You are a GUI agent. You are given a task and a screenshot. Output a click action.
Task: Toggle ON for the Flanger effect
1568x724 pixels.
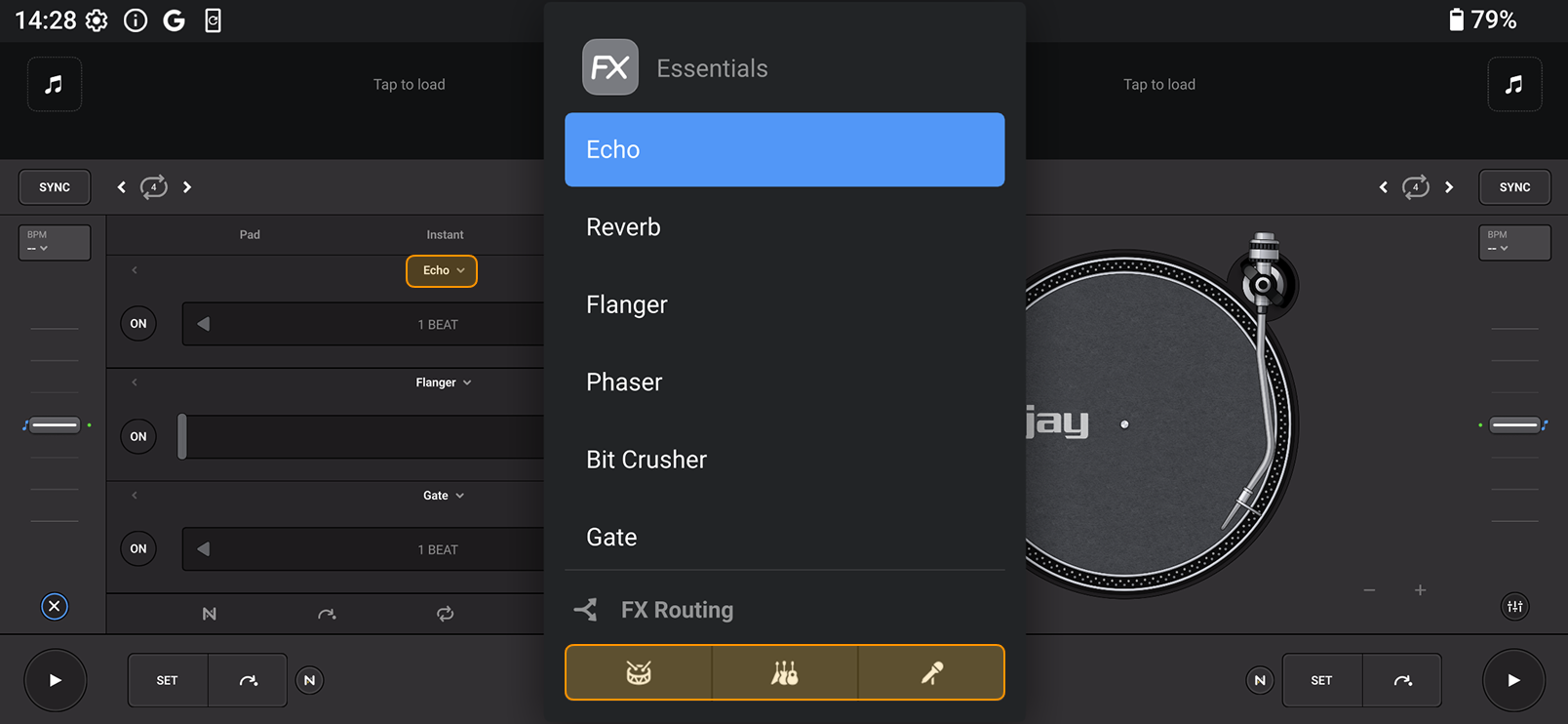pos(138,436)
